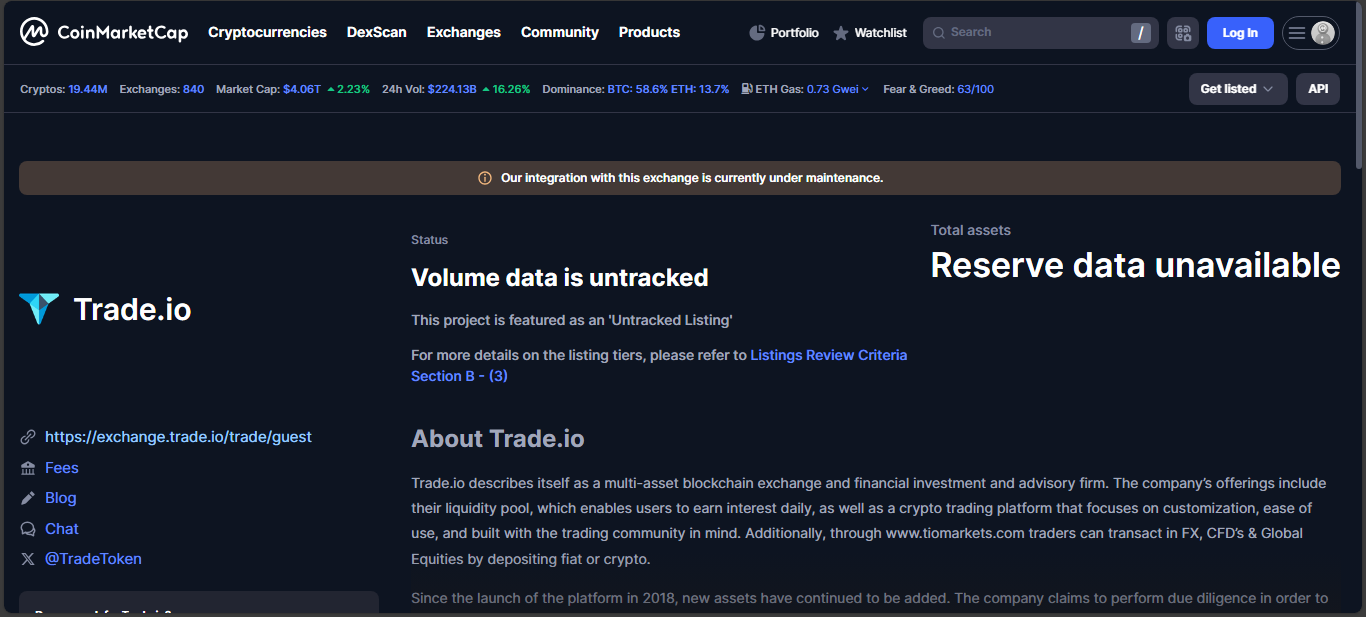Viewport: 1366px width, 617px height.
Task: Open the Cryptocurrencies menu
Action: (x=267, y=32)
